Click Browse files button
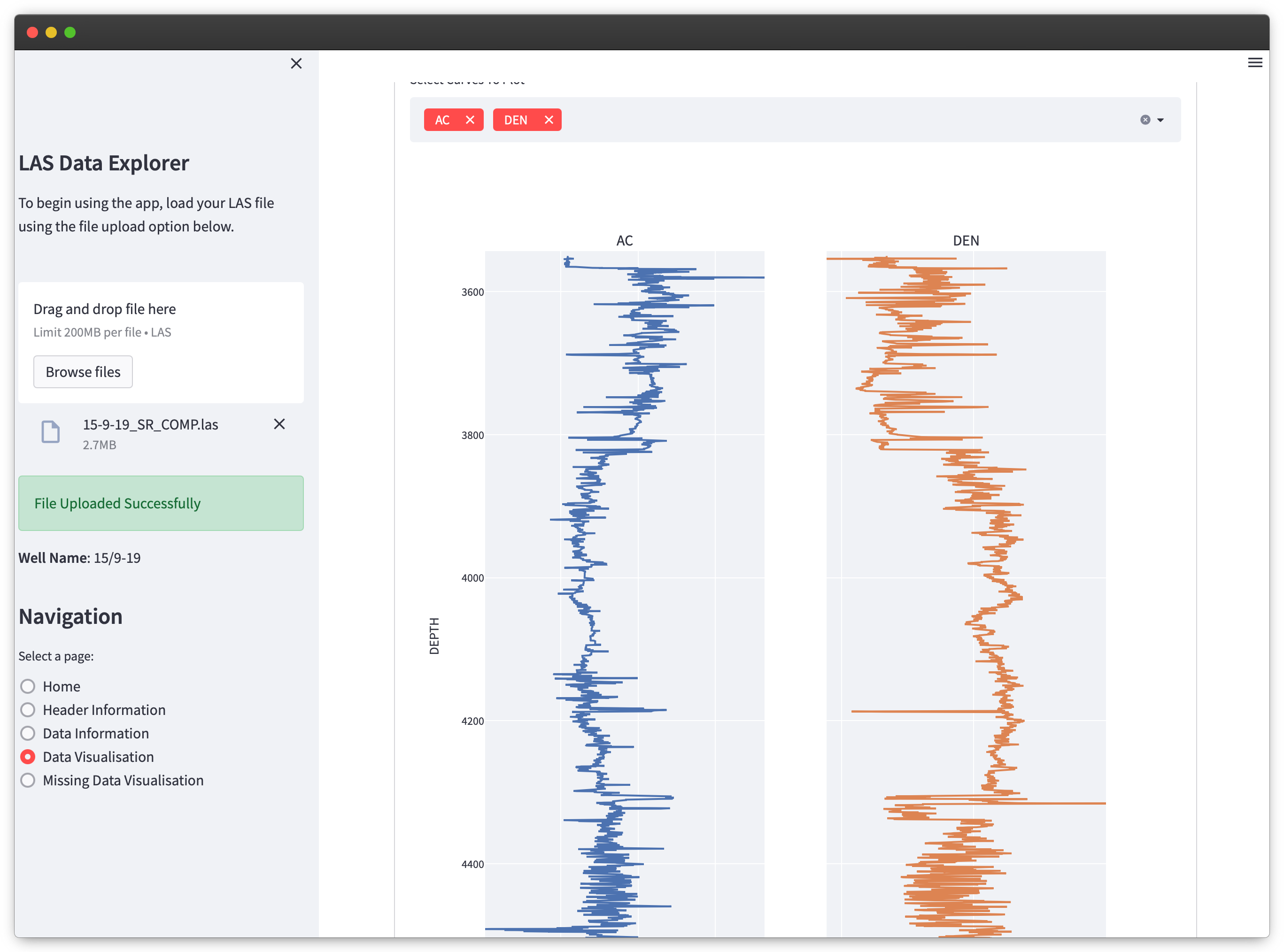The image size is (1284, 952). pos(83,372)
